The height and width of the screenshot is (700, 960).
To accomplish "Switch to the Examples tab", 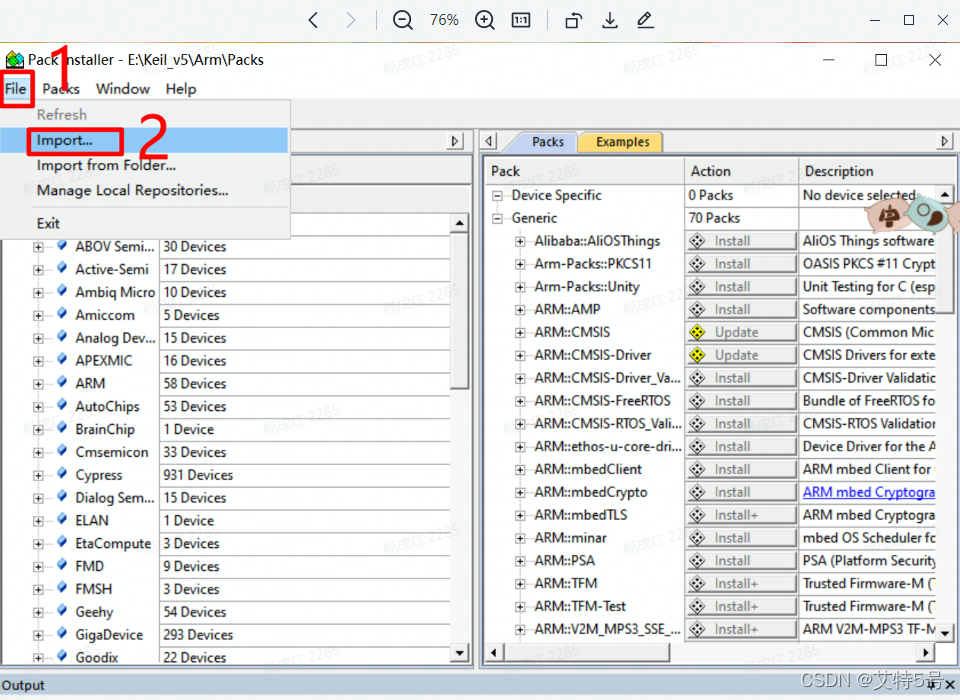I will tap(622, 142).
